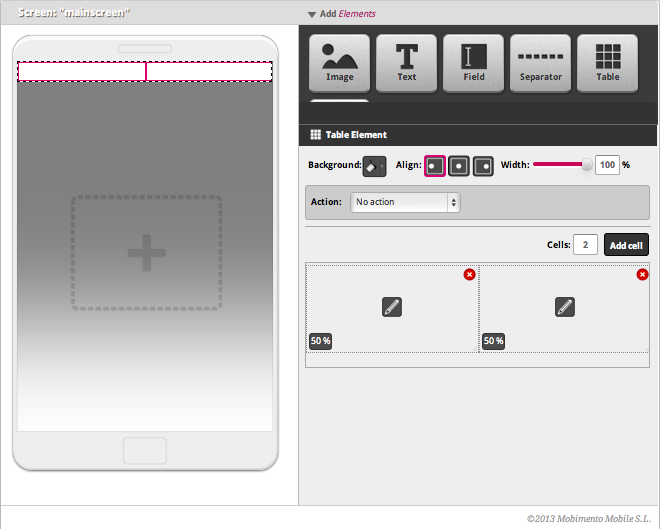Click the Screen "mainscreen" title

coord(74,13)
